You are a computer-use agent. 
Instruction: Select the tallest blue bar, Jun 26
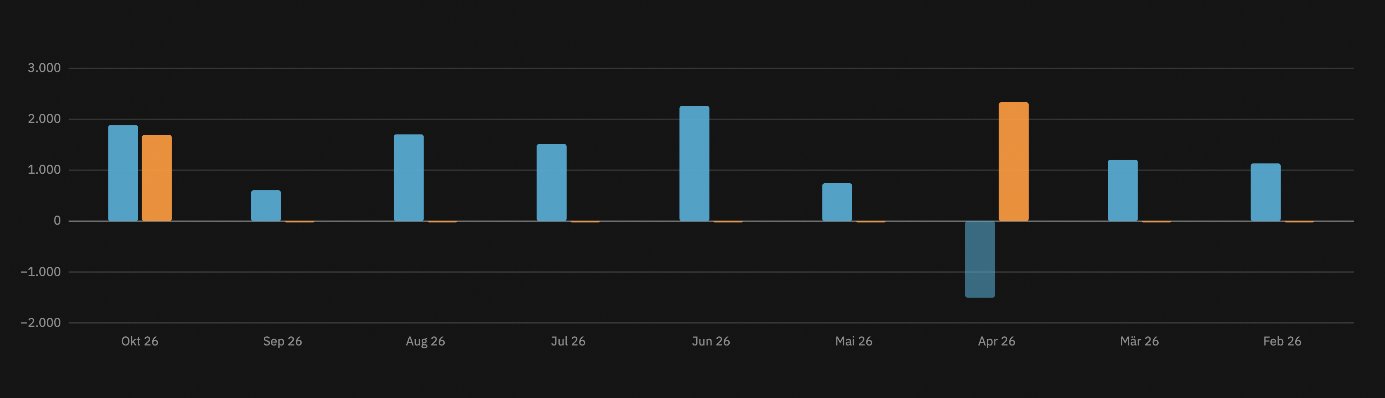coord(694,164)
